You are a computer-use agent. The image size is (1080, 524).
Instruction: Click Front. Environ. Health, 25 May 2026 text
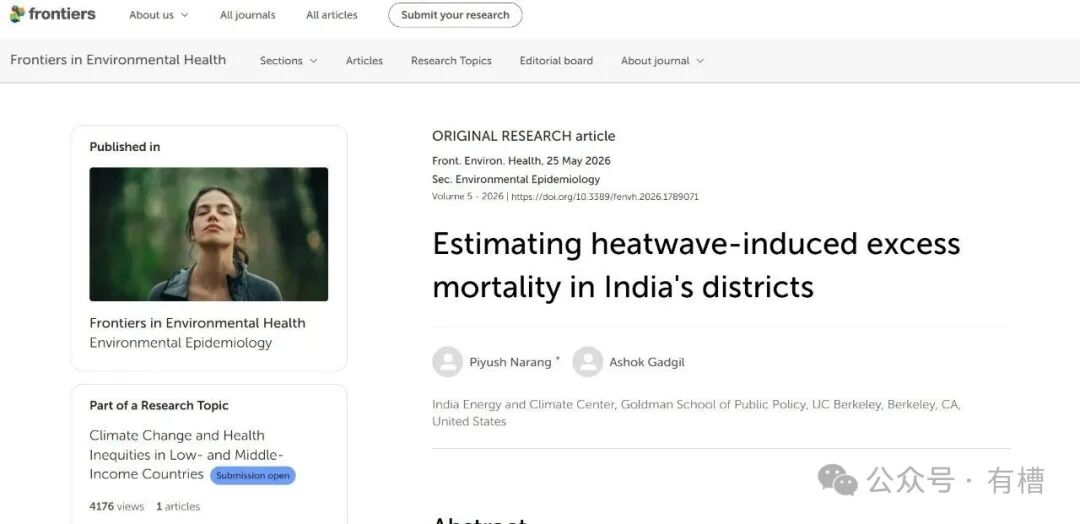click(521, 161)
